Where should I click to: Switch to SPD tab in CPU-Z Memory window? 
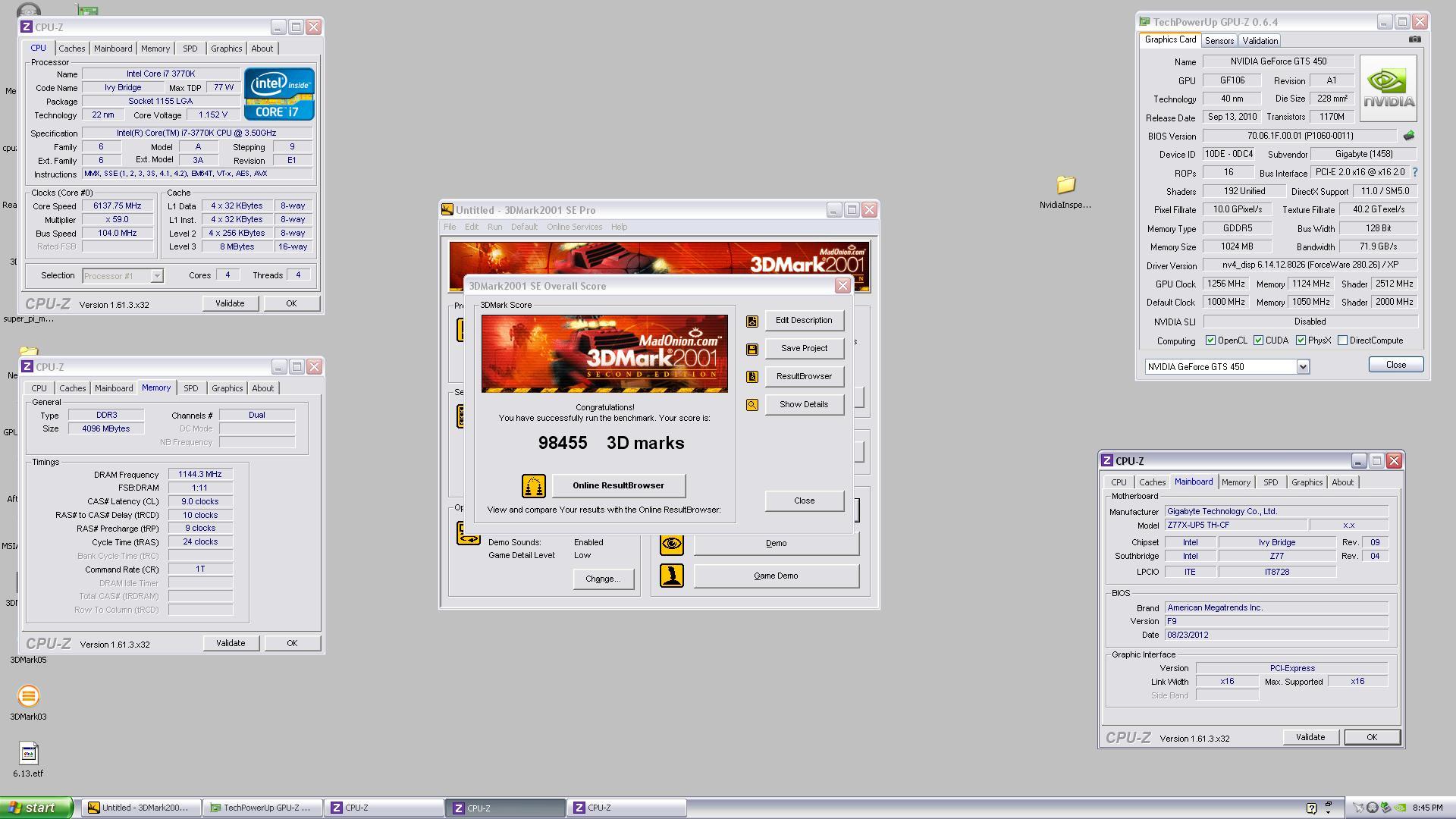[190, 388]
